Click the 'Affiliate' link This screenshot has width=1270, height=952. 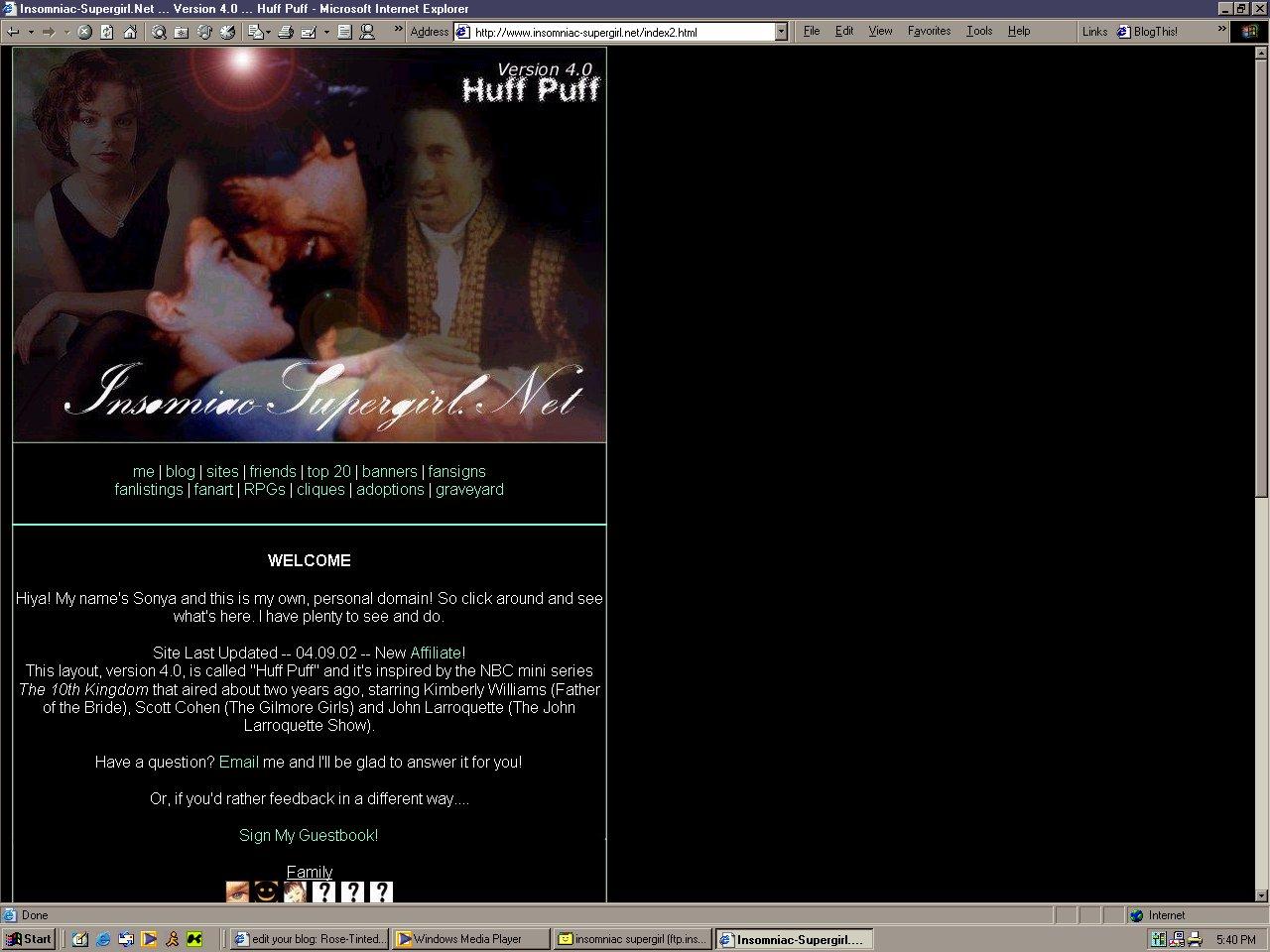436,654
